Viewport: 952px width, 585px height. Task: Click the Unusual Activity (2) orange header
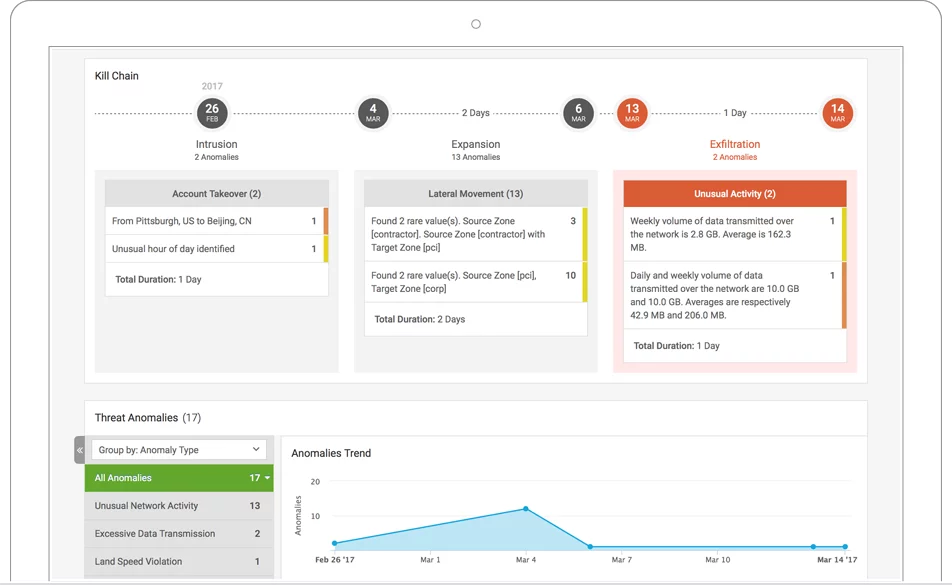pyautogui.click(x=734, y=194)
